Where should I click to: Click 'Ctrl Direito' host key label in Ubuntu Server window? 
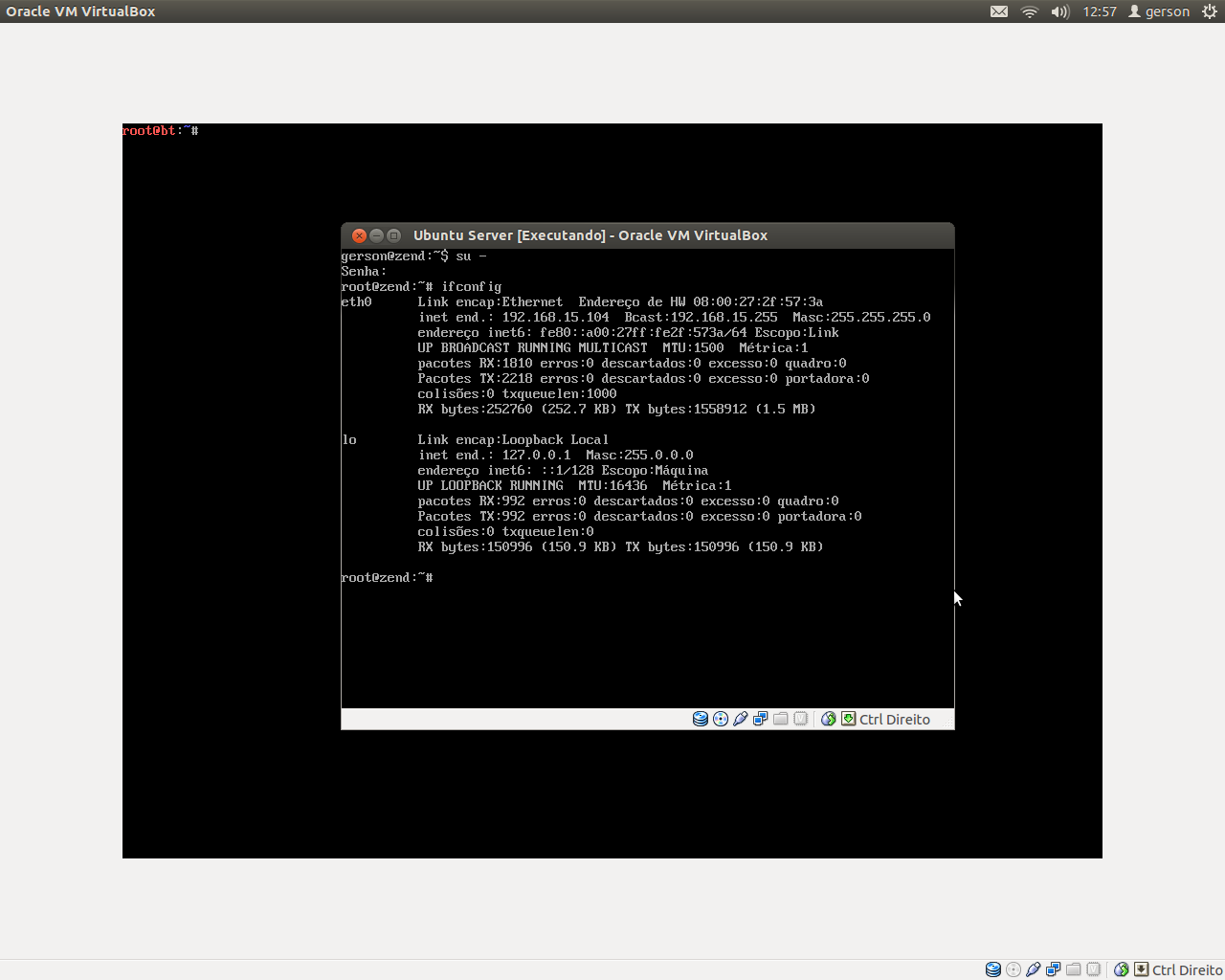[895, 720]
